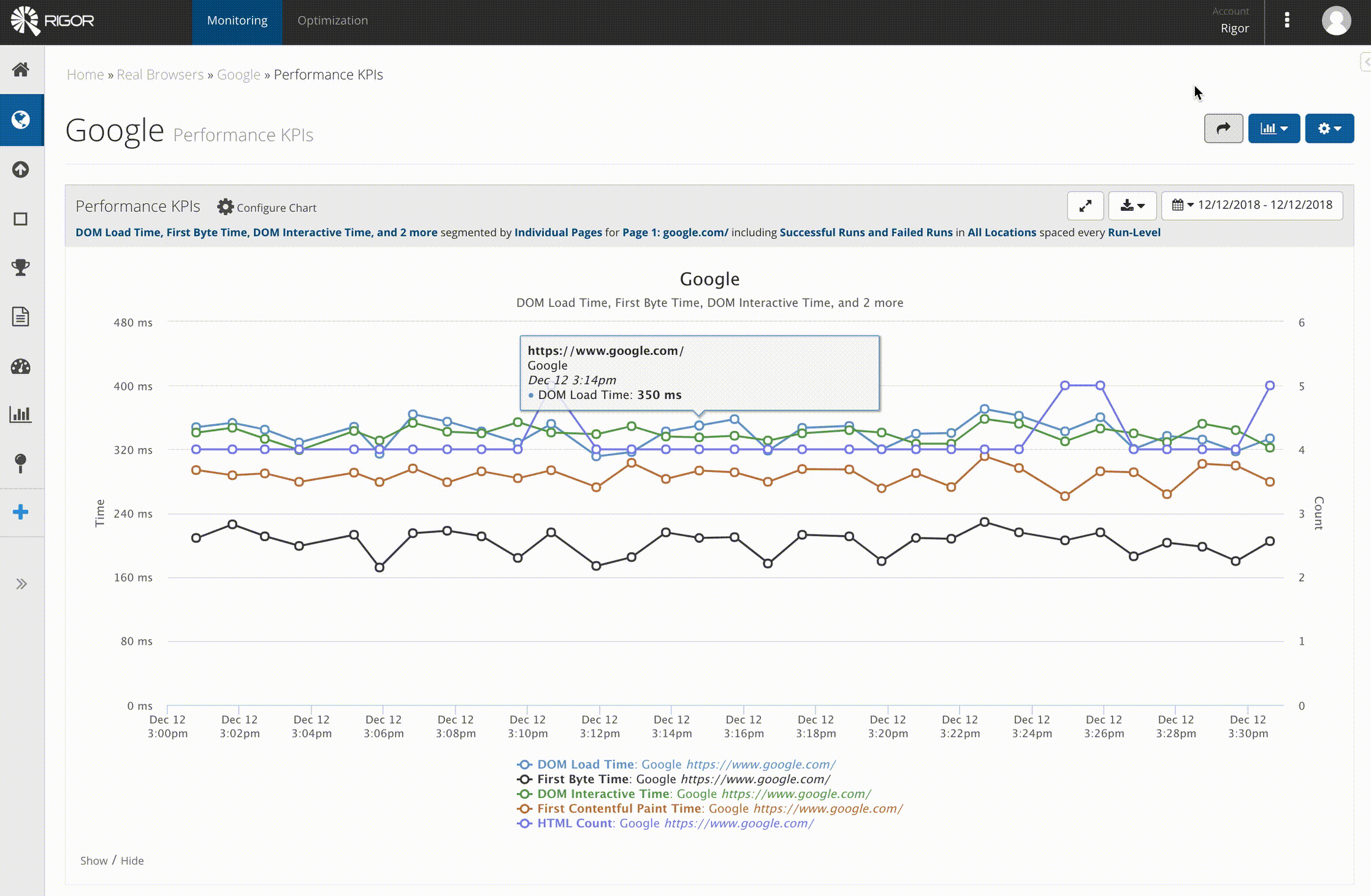
Task: Click the All Locations filter
Action: [x=1002, y=232]
